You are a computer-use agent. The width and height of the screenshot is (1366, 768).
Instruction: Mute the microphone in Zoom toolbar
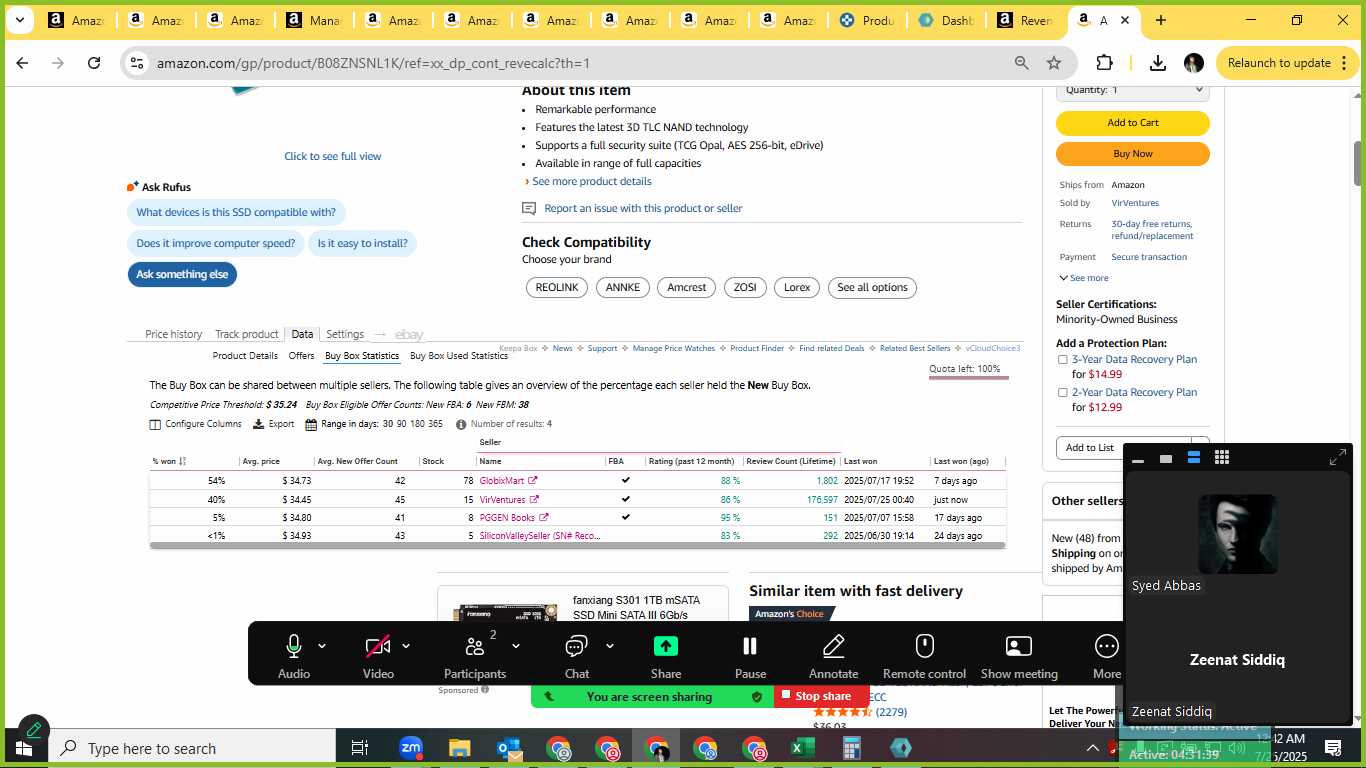(293, 647)
